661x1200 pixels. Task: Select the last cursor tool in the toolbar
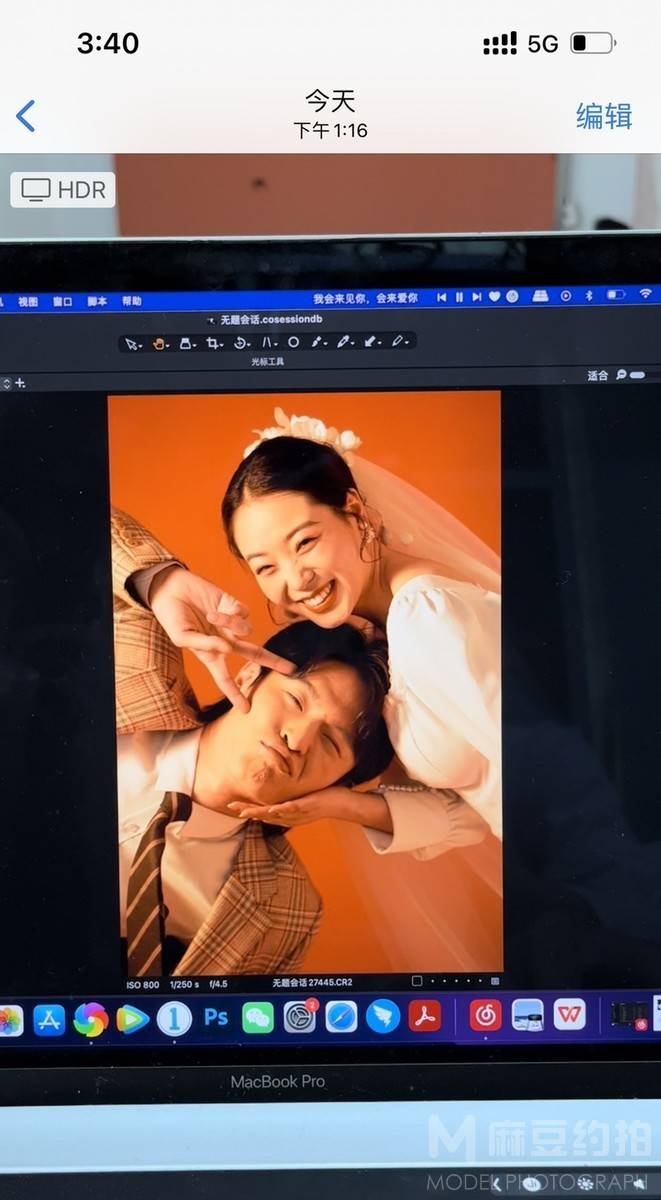(x=399, y=342)
